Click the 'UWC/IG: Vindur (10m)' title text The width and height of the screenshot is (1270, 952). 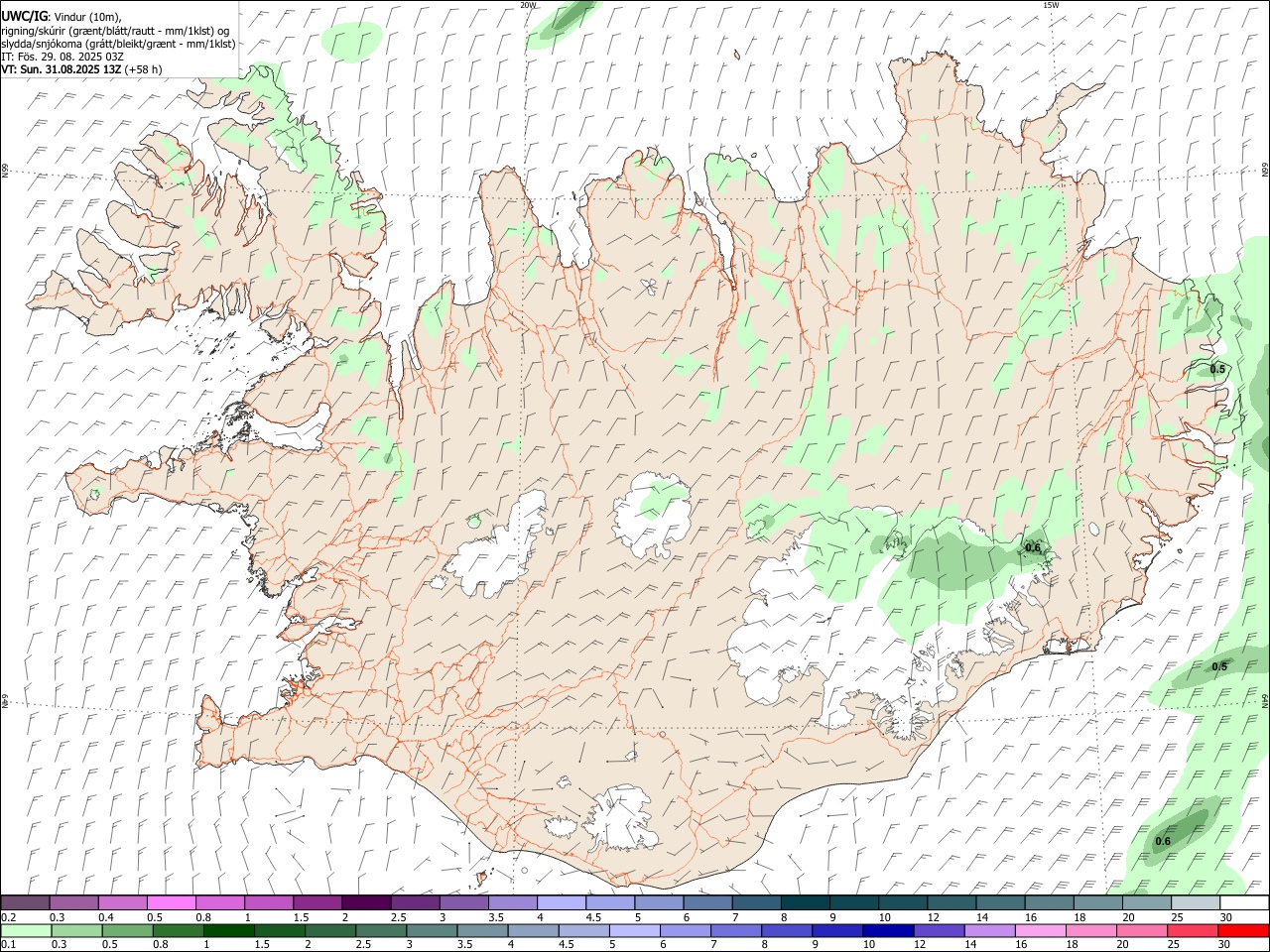point(62,18)
